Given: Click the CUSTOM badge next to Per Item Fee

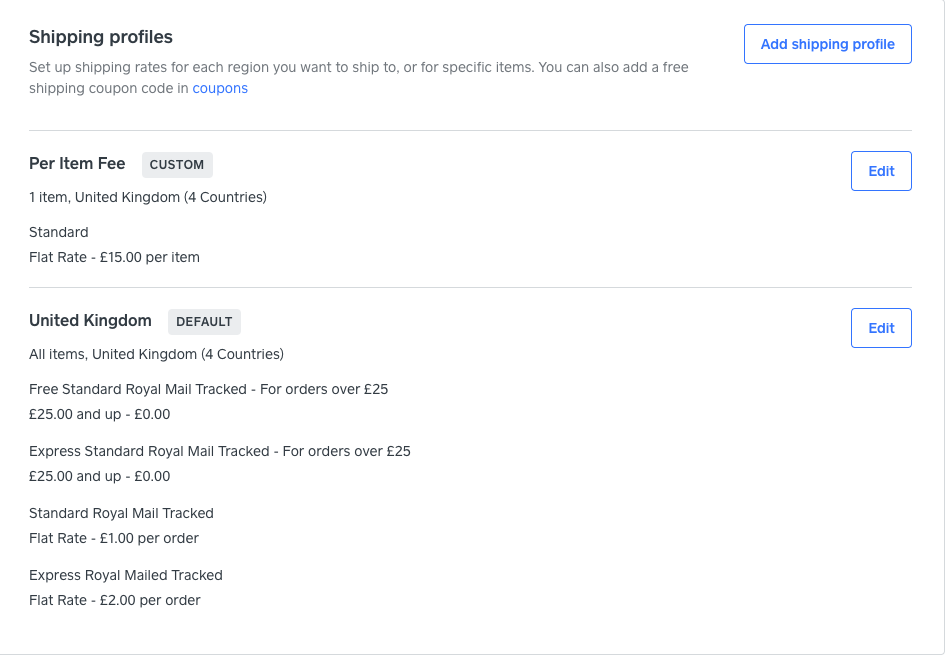Looking at the screenshot, I should (177, 164).
